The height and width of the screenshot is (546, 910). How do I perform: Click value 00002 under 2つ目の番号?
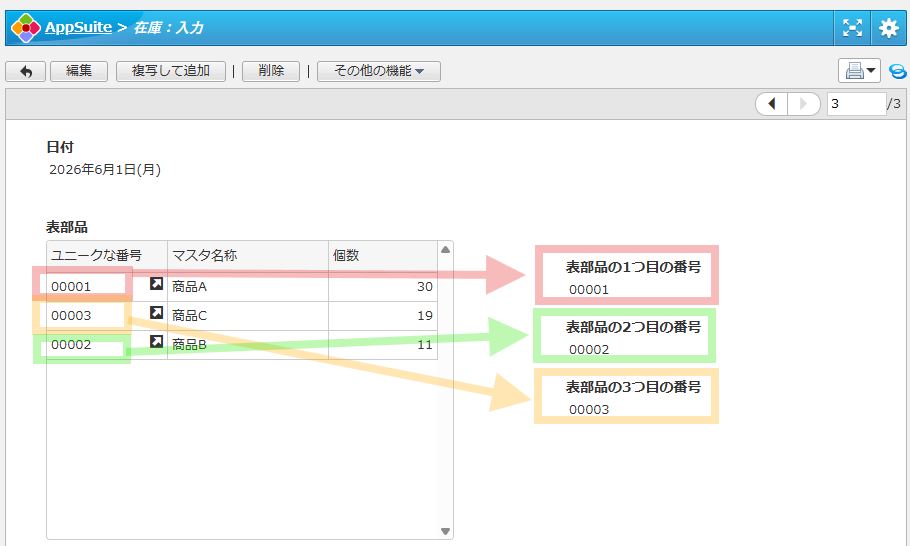pos(589,349)
